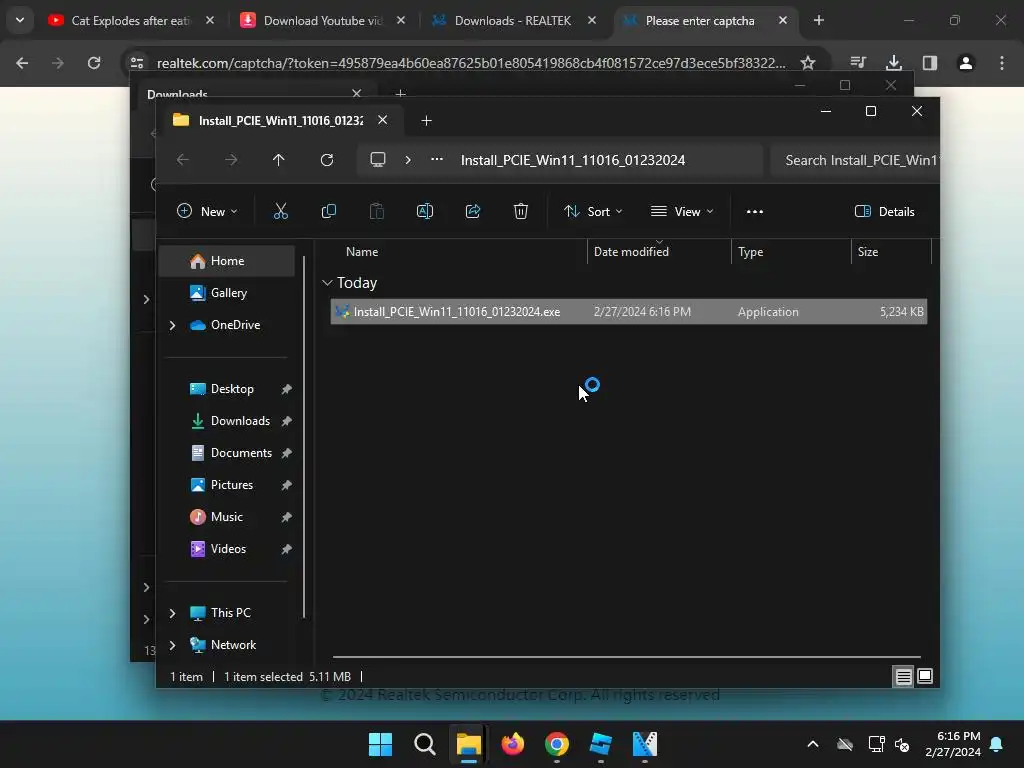Open Chrome side panel icon

coord(930,63)
